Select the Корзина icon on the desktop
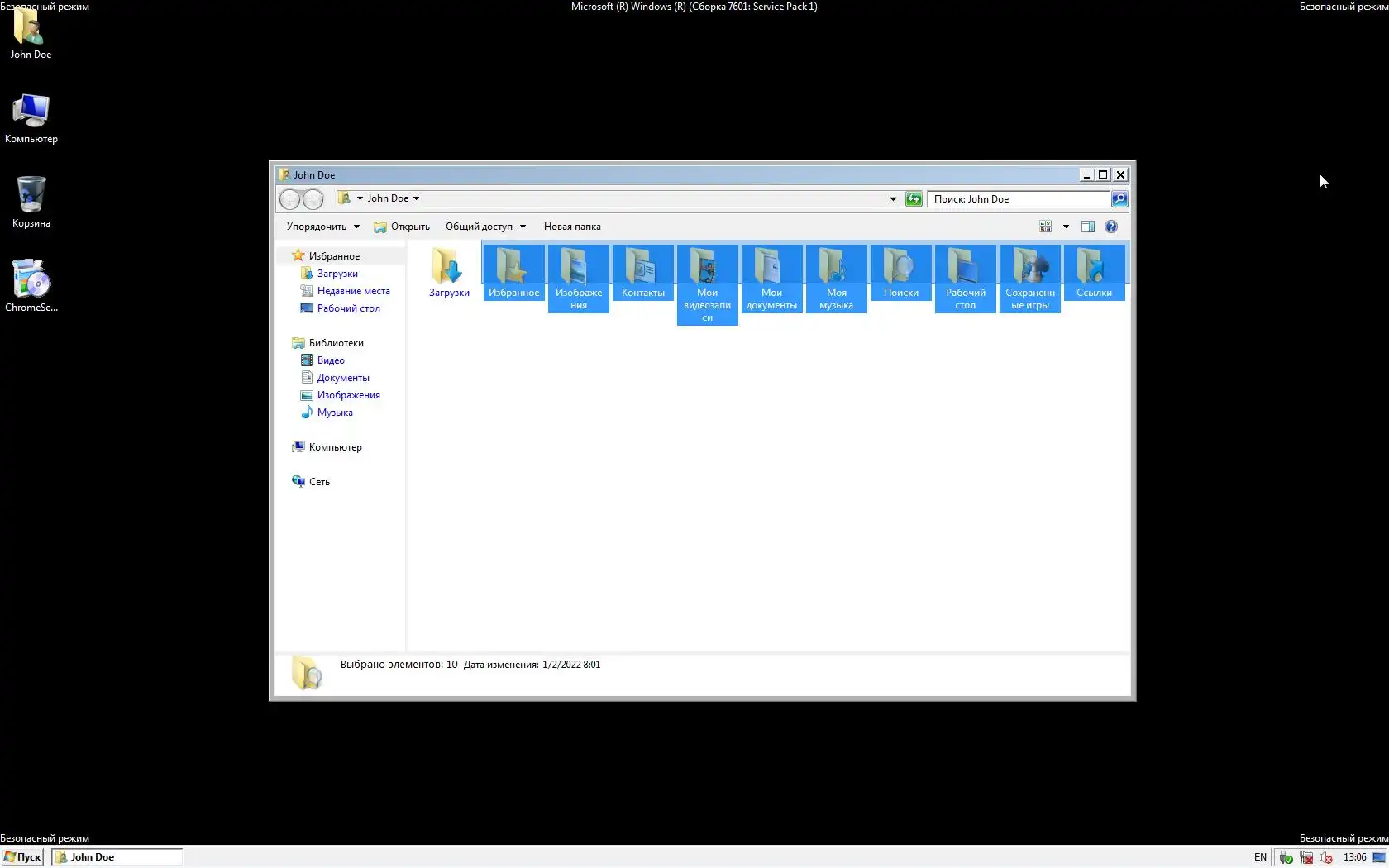The width and height of the screenshot is (1389, 868). pyautogui.click(x=31, y=203)
